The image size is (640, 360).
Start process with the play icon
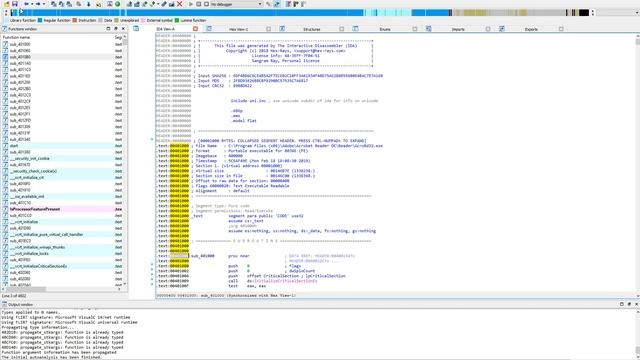click(x=191, y=4)
